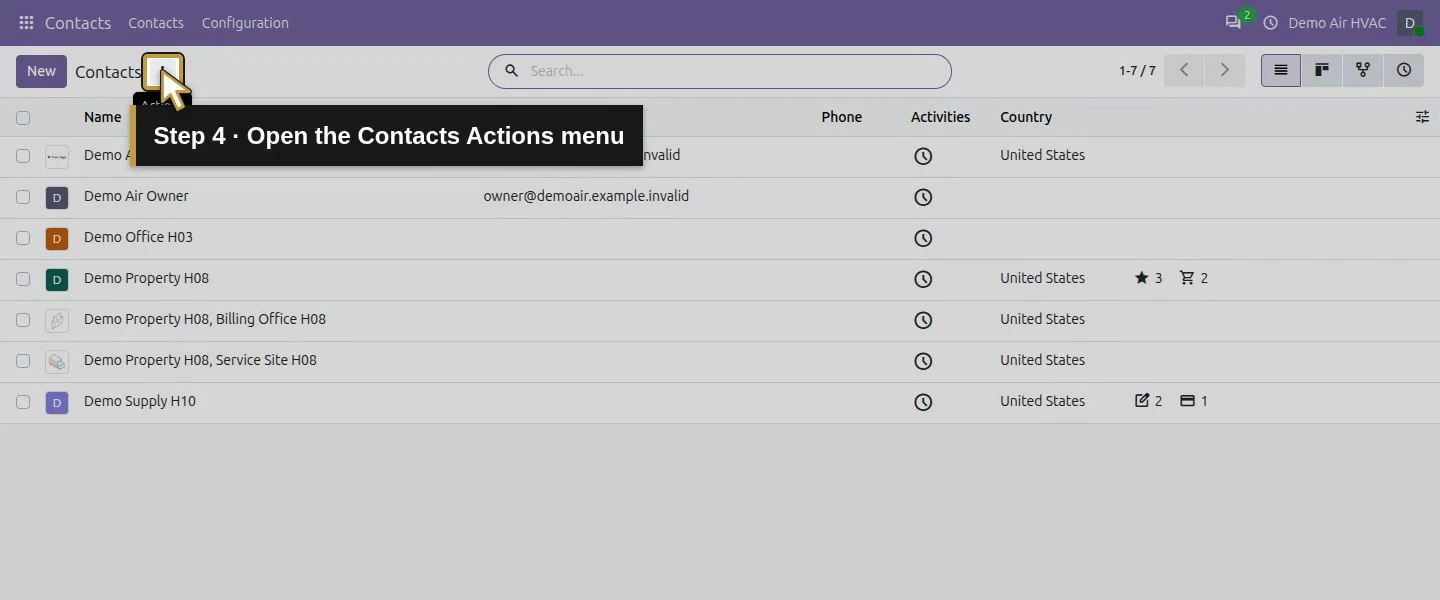The height and width of the screenshot is (600, 1440).
Task: Open the Demo Property H08 contact
Action: (x=146, y=278)
